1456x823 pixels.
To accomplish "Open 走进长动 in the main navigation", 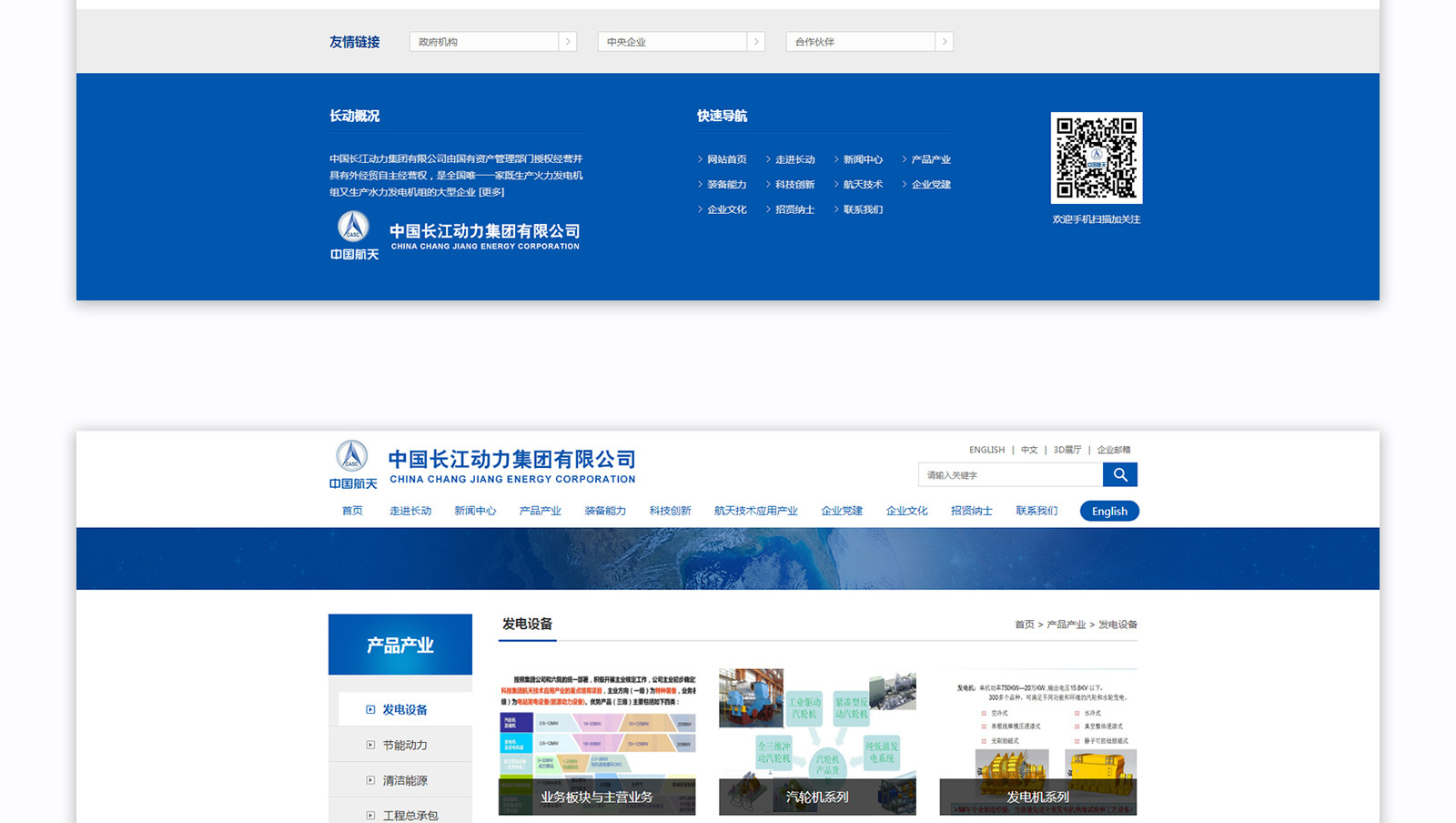I will point(410,511).
